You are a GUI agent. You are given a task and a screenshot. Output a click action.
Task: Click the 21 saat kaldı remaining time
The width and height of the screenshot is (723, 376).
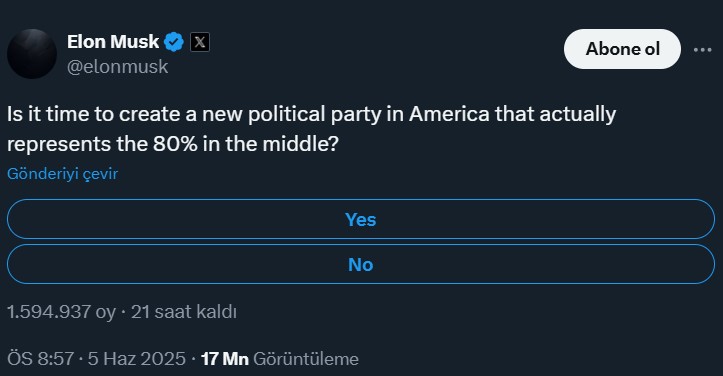(x=184, y=312)
